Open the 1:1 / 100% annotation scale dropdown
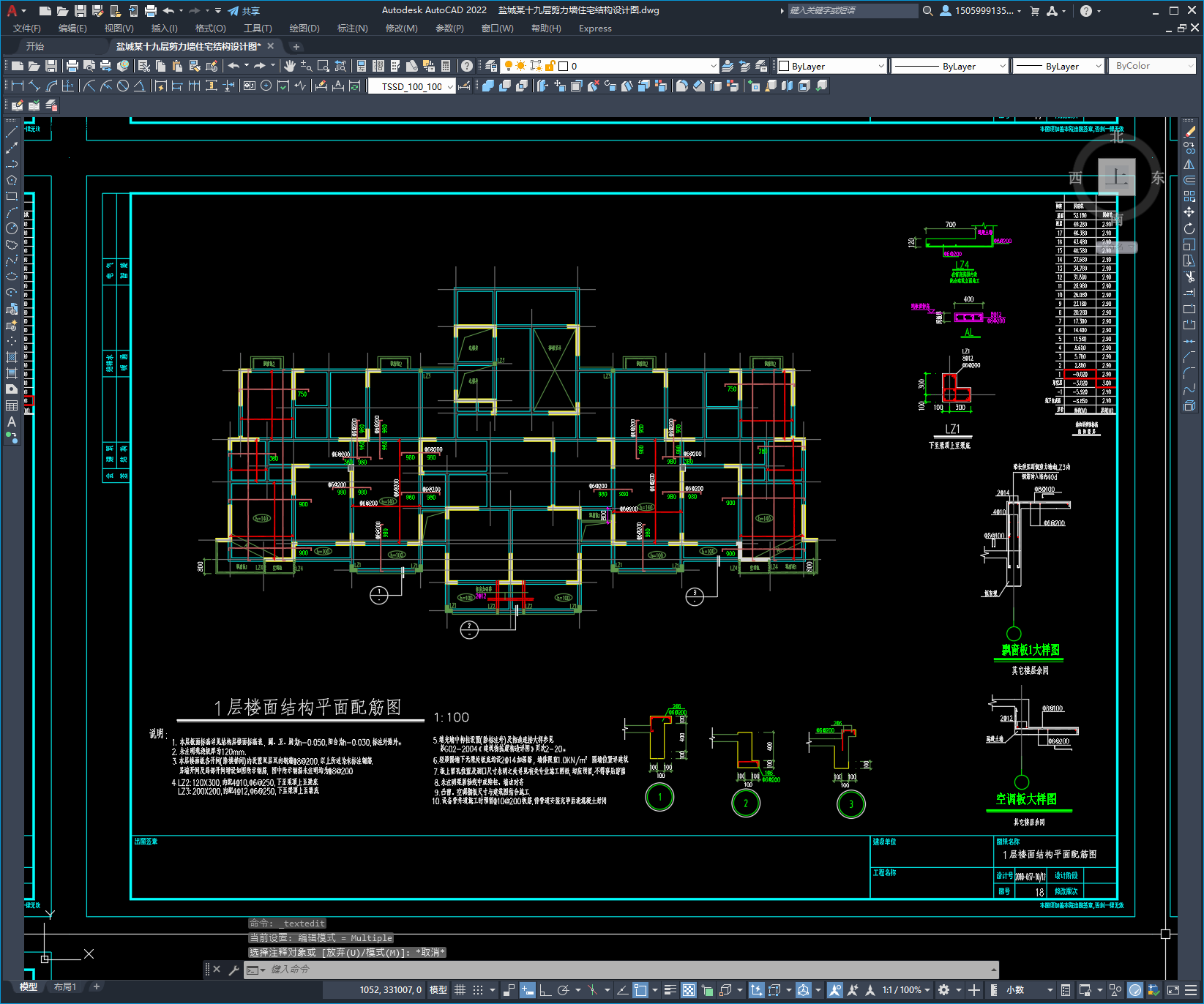This screenshot has height=1004, width=1204. coord(906,990)
